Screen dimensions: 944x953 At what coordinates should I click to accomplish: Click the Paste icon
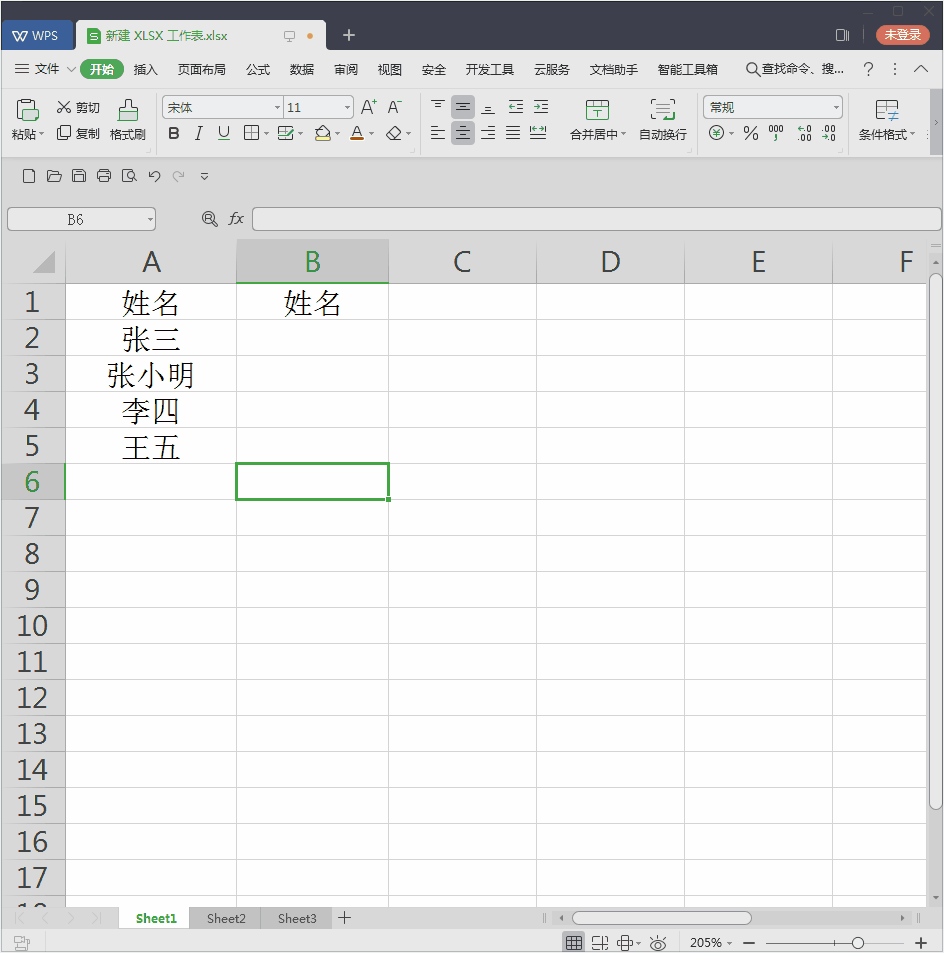tap(27, 110)
